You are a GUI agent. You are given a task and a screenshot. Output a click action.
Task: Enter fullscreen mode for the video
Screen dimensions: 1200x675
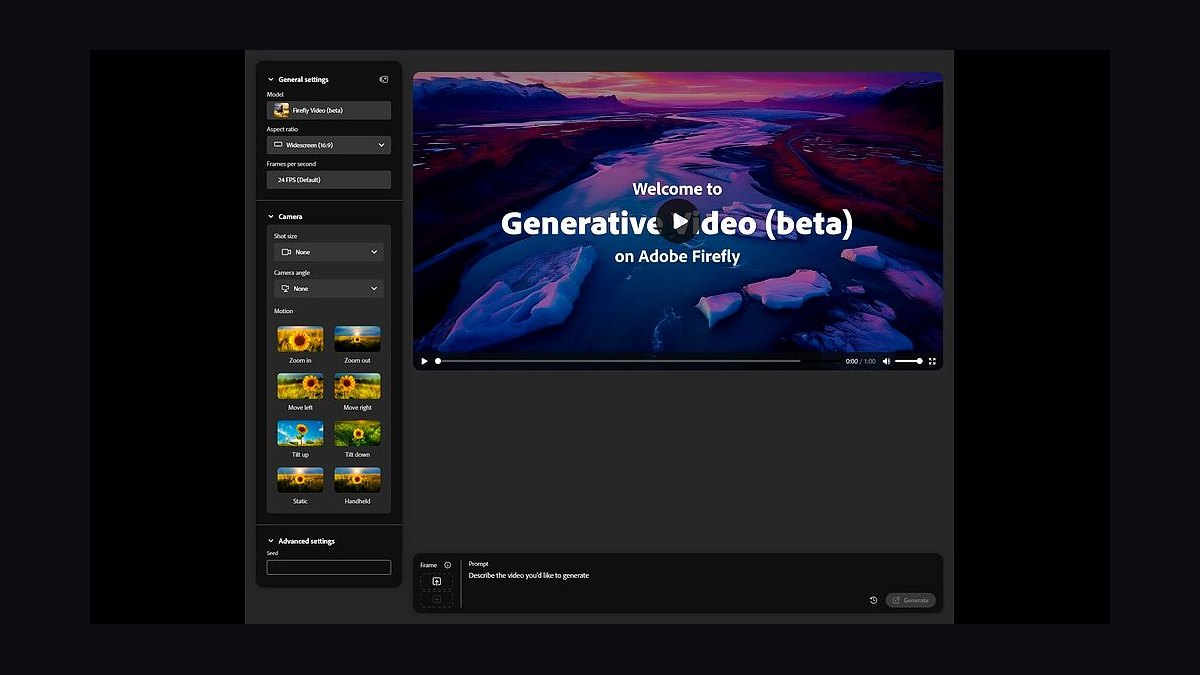[932, 361]
